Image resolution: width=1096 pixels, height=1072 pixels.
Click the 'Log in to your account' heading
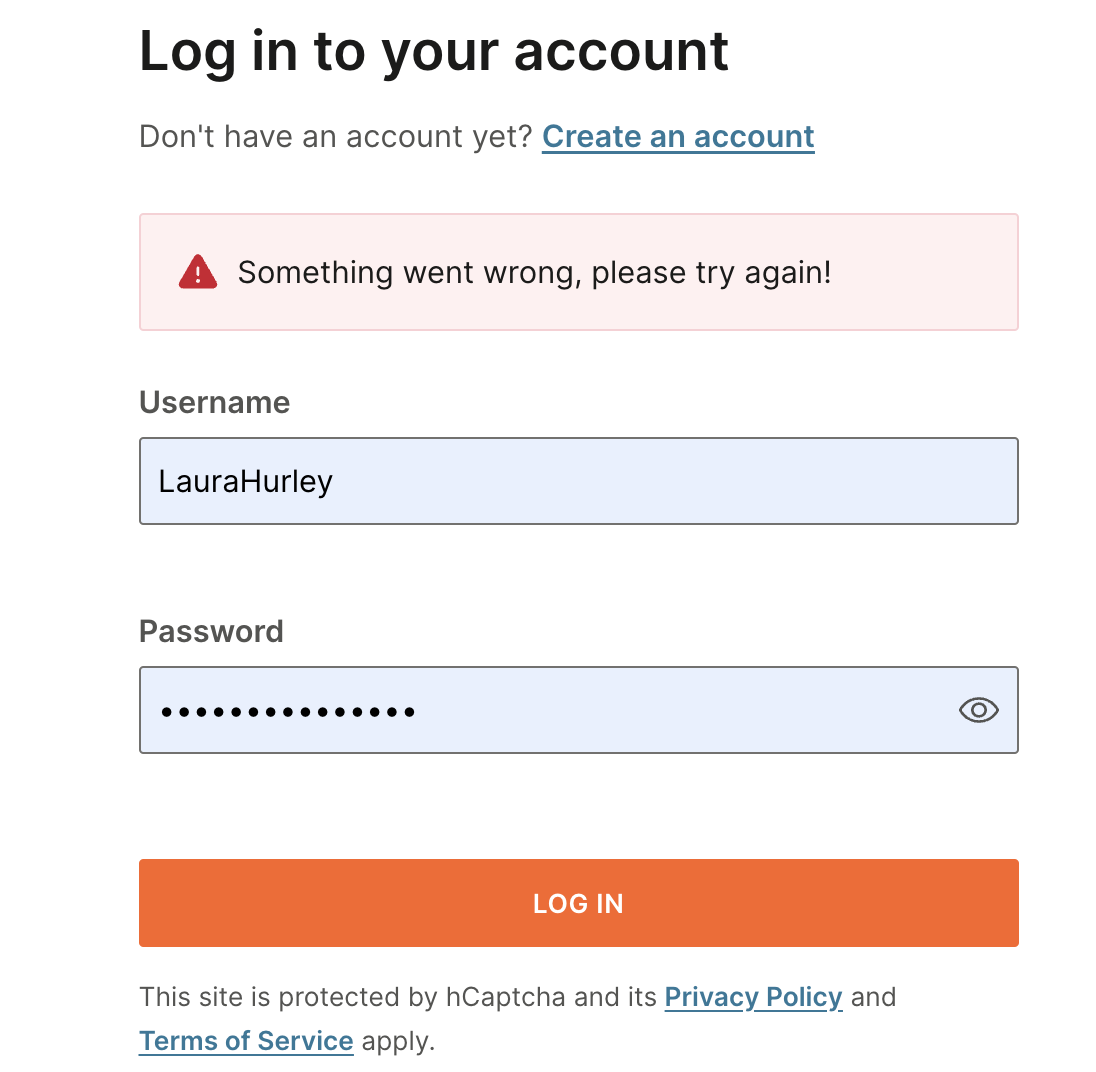pyautogui.click(x=433, y=52)
